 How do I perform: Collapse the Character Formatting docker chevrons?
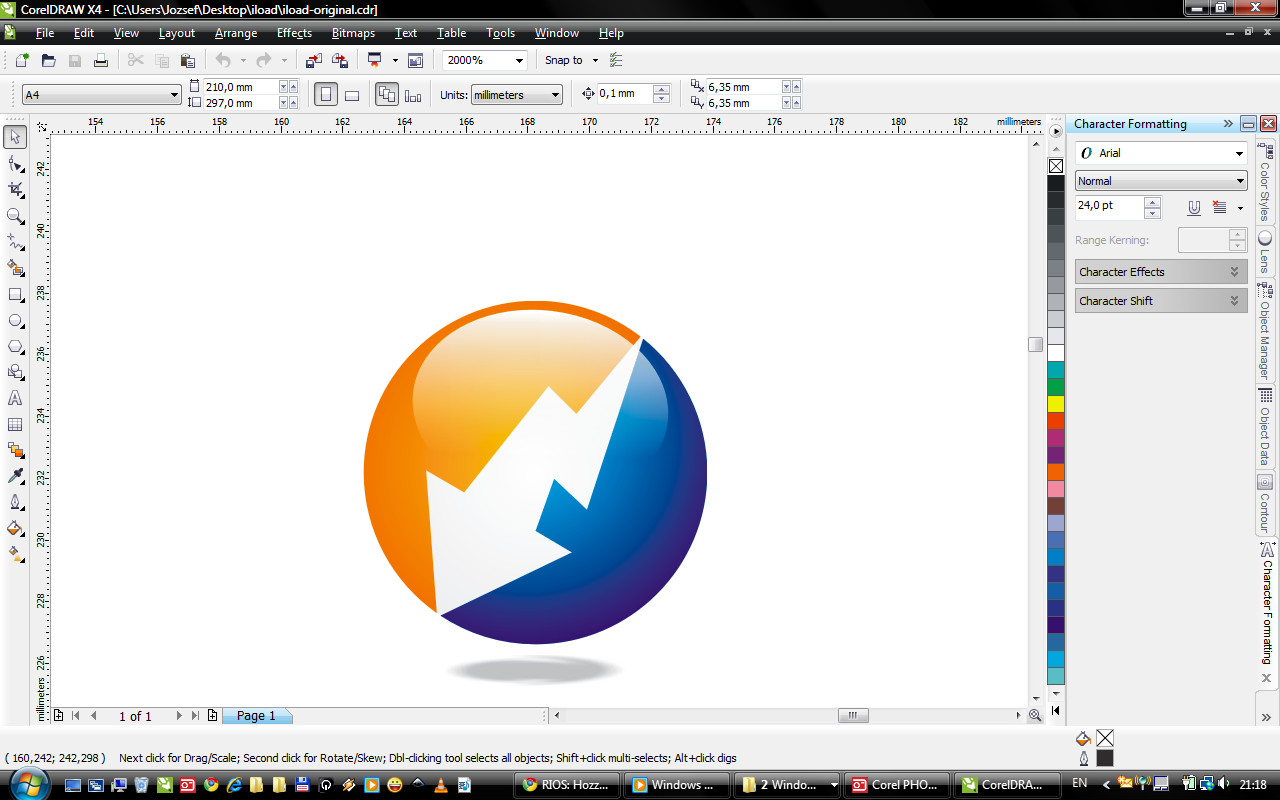(x=1228, y=124)
